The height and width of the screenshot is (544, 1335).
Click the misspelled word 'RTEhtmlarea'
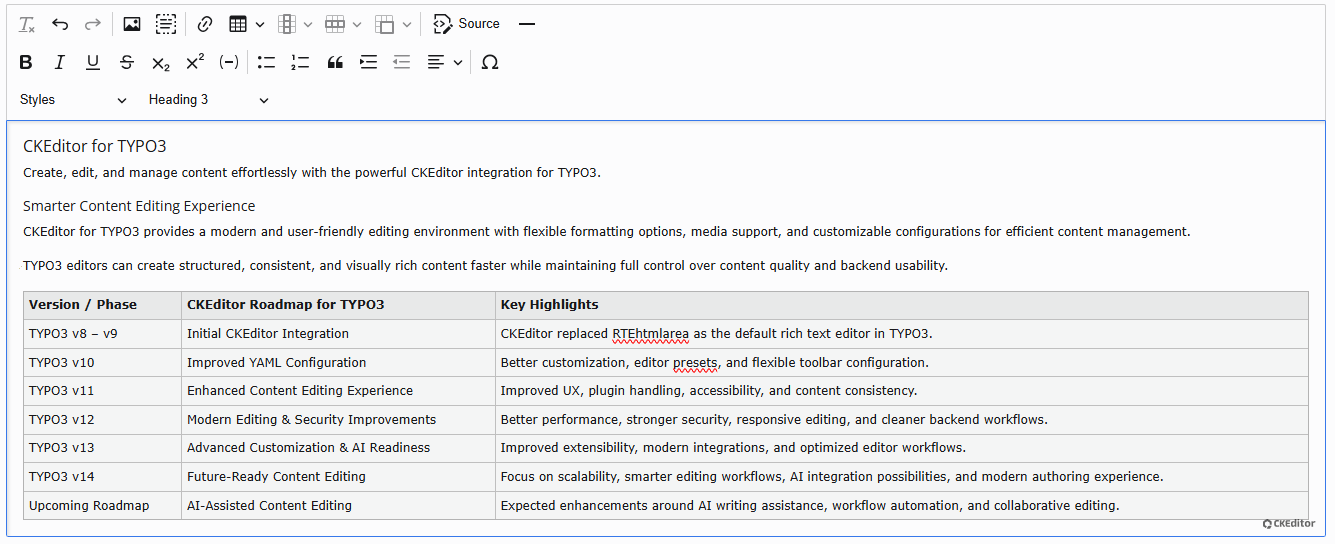coord(650,334)
